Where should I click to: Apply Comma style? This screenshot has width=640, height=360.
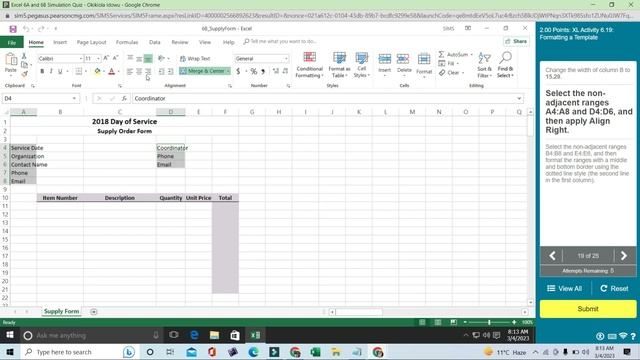tap(263, 71)
